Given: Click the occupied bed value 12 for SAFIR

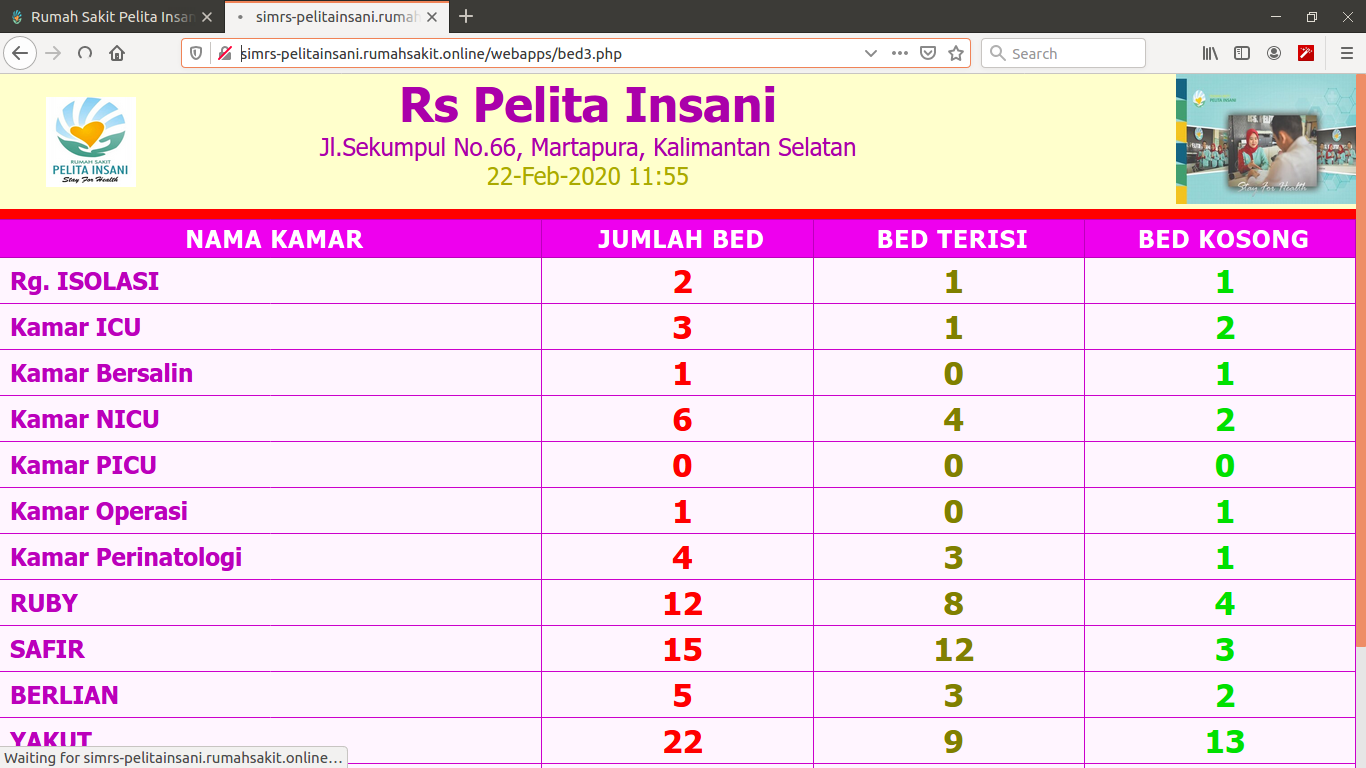Looking at the screenshot, I should tap(953, 650).
